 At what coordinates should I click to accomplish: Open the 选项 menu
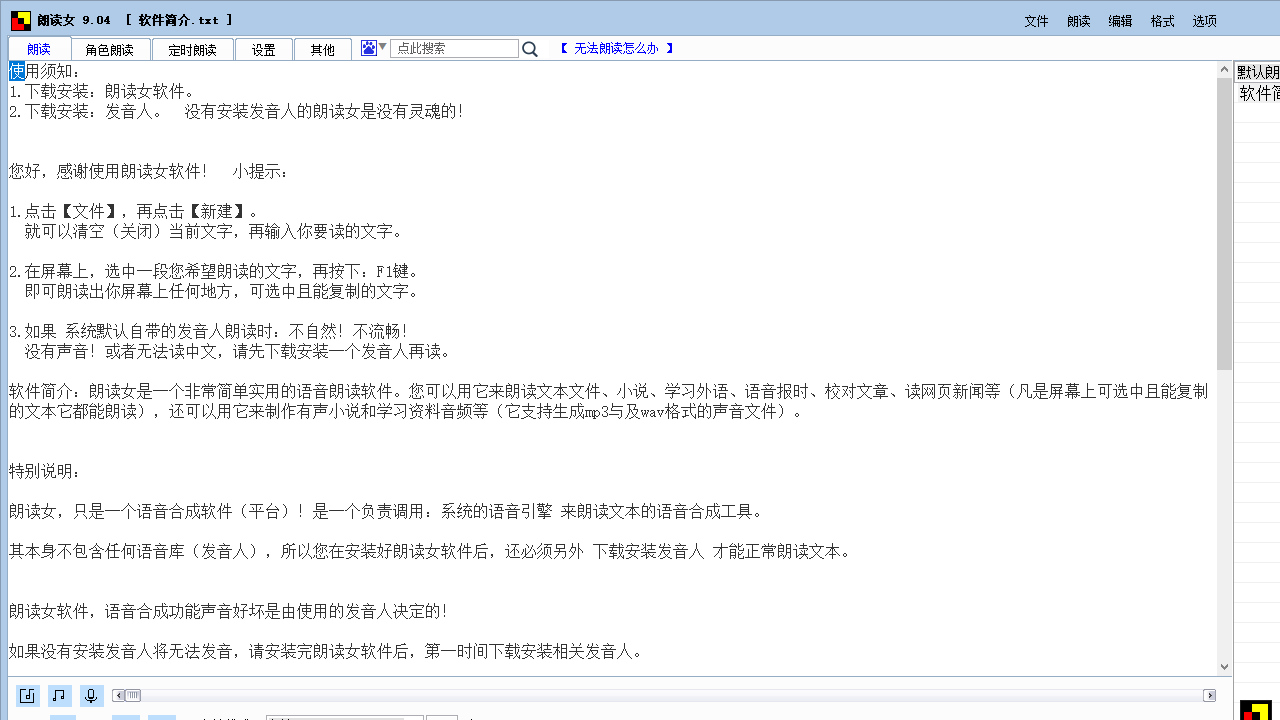(x=1204, y=19)
